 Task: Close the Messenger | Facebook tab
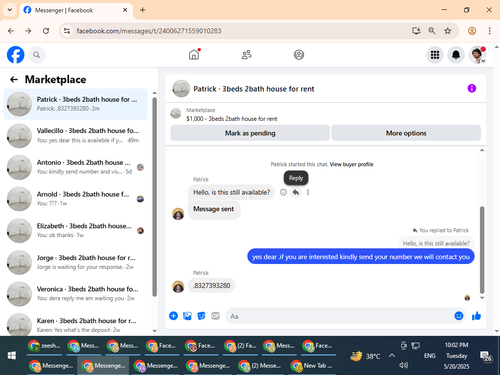pyautogui.click(x=125, y=10)
